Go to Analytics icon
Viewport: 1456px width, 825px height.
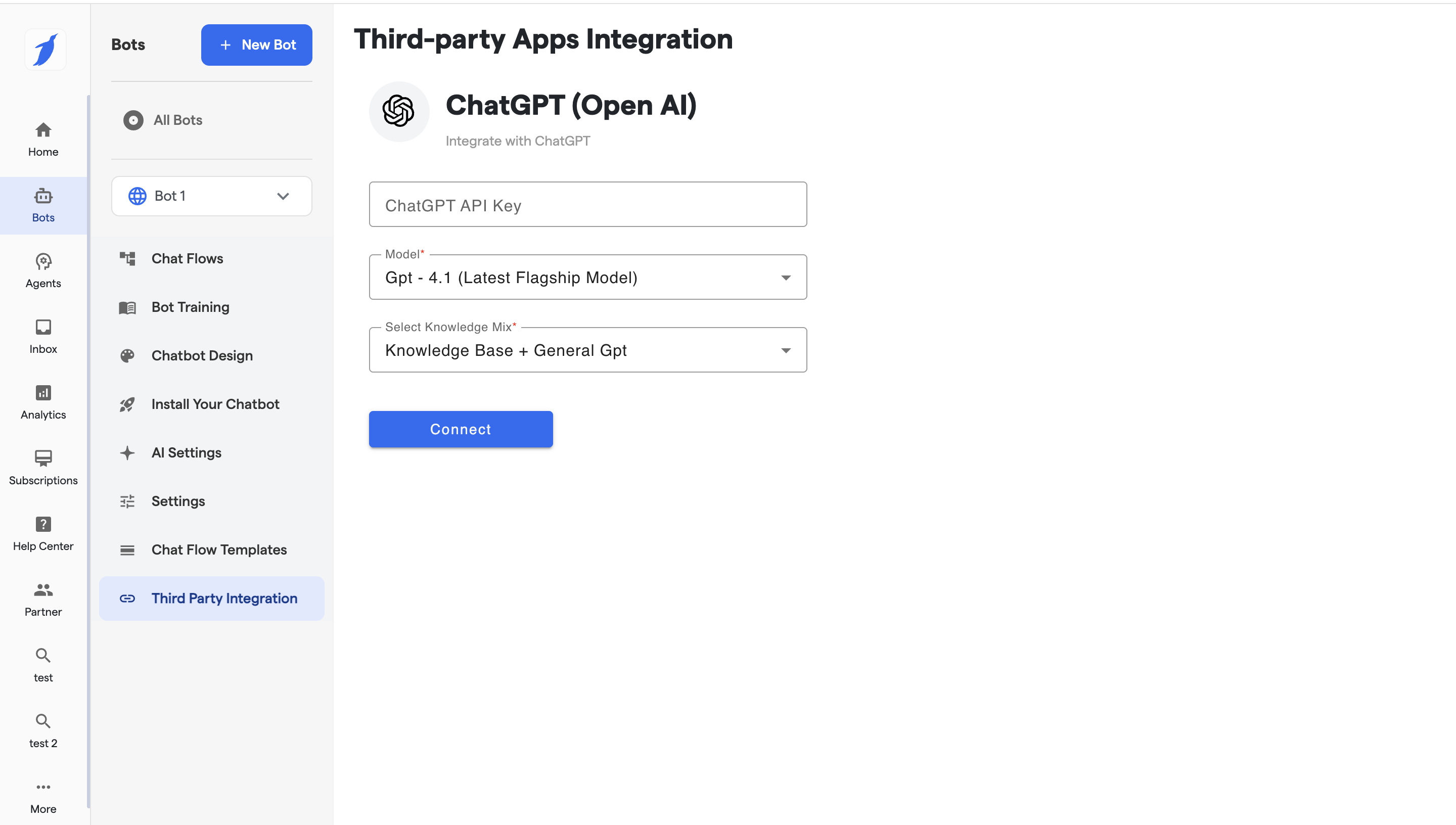tap(43, 393)
